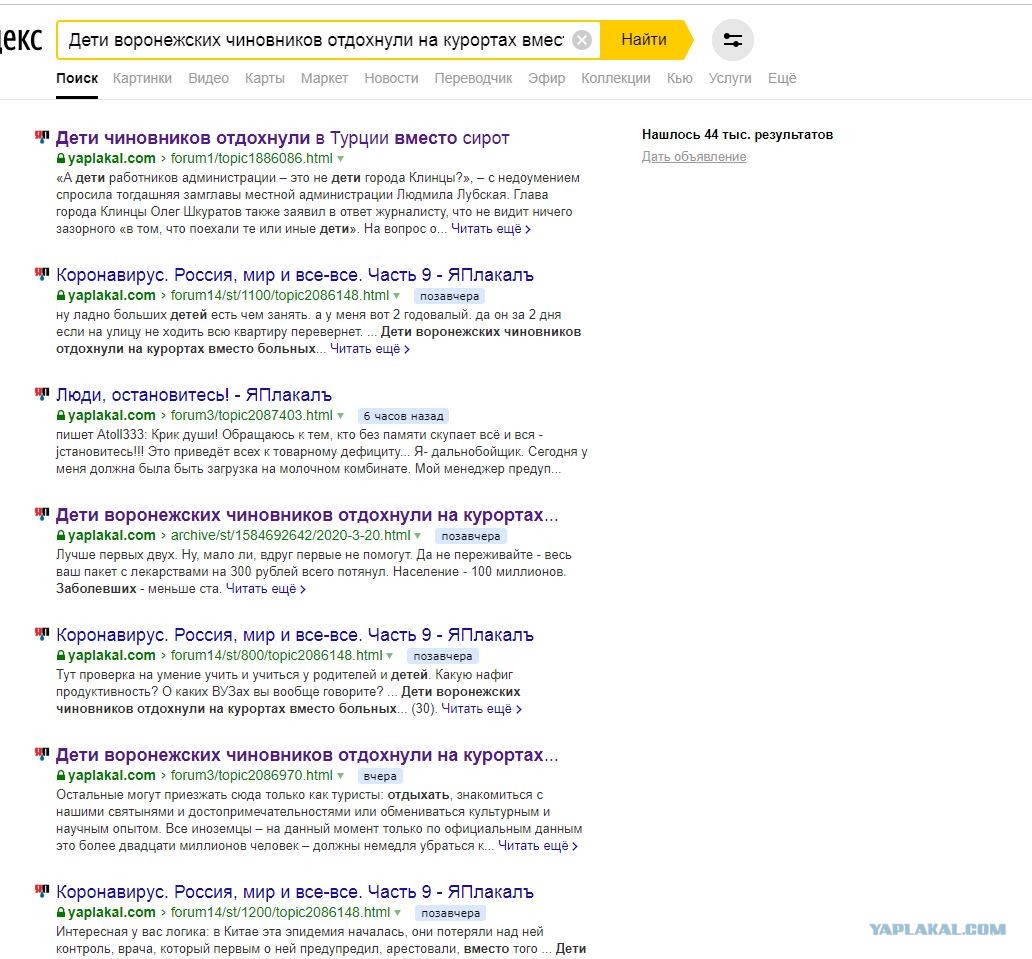The image size is (1032, 959).
Task: Open the Карты tab
Action: [x=265, y=78]
